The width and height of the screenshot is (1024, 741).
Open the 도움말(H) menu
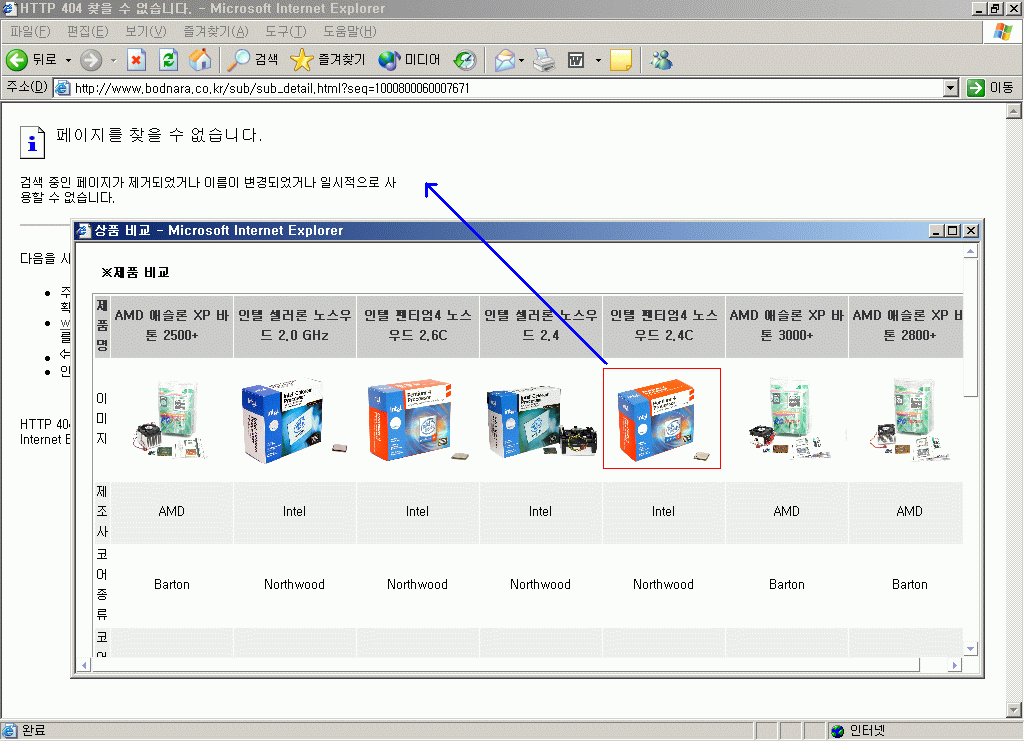point(349,31)
